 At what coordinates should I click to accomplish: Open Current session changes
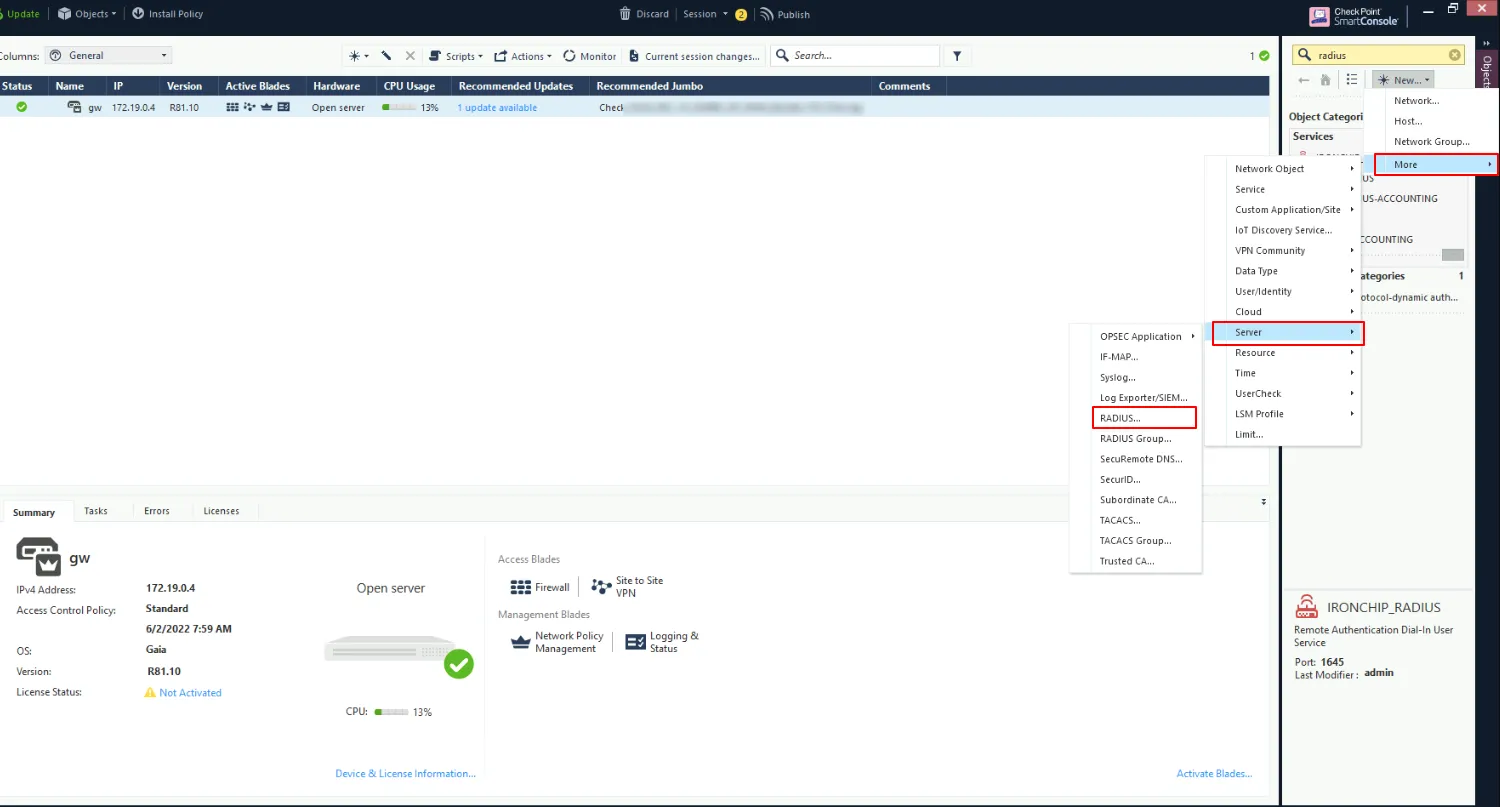click(x=694, y=56)
